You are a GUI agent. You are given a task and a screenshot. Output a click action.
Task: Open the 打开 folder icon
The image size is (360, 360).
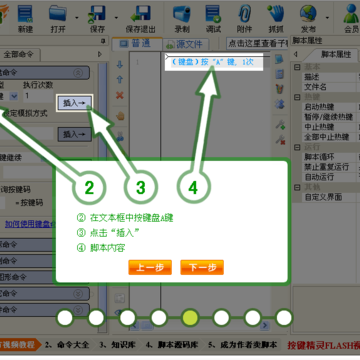tap(58, 13)
